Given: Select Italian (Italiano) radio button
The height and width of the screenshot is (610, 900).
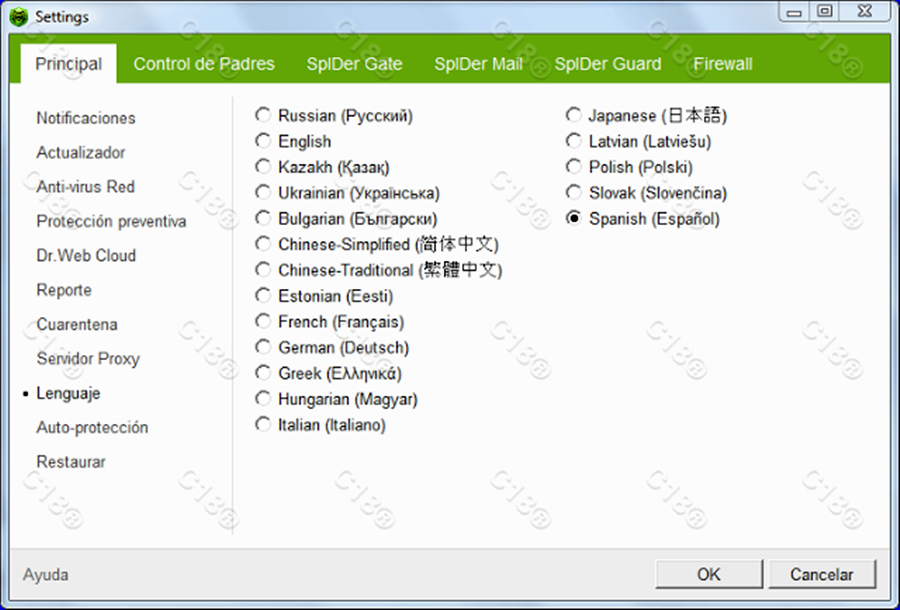Looking at the screenshot, I should coord(264,424).
